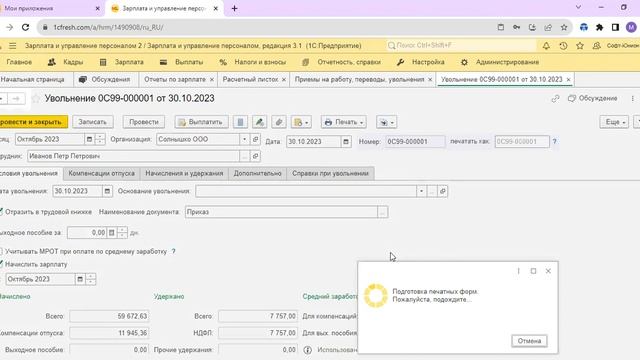Image resolution: width=640 pixels, height=360 pixels.
Task: Open calendar for Дата увольнения field
Action: point(107,191)
